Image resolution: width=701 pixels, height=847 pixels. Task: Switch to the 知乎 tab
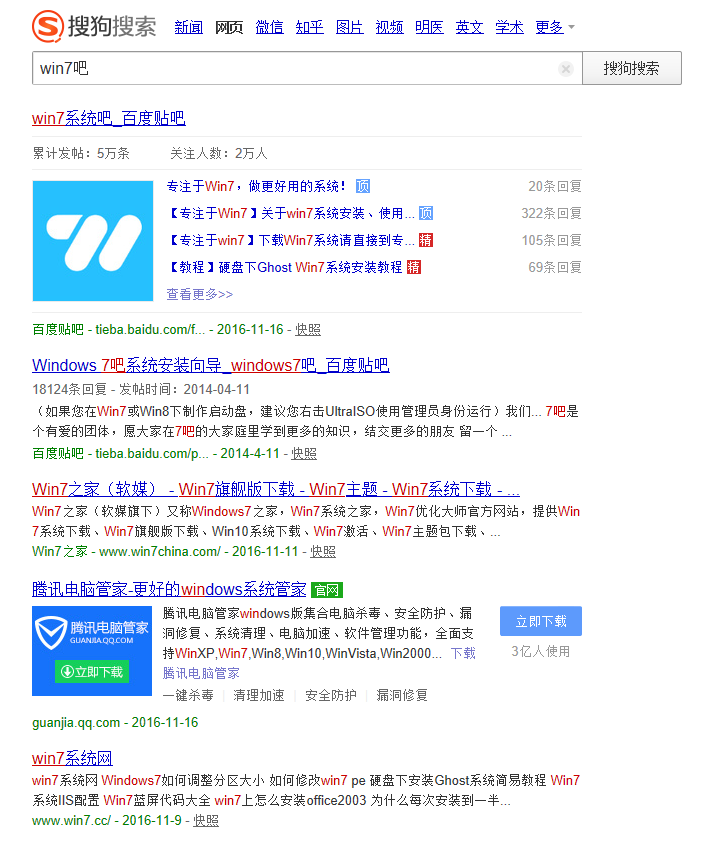(309, 26)
